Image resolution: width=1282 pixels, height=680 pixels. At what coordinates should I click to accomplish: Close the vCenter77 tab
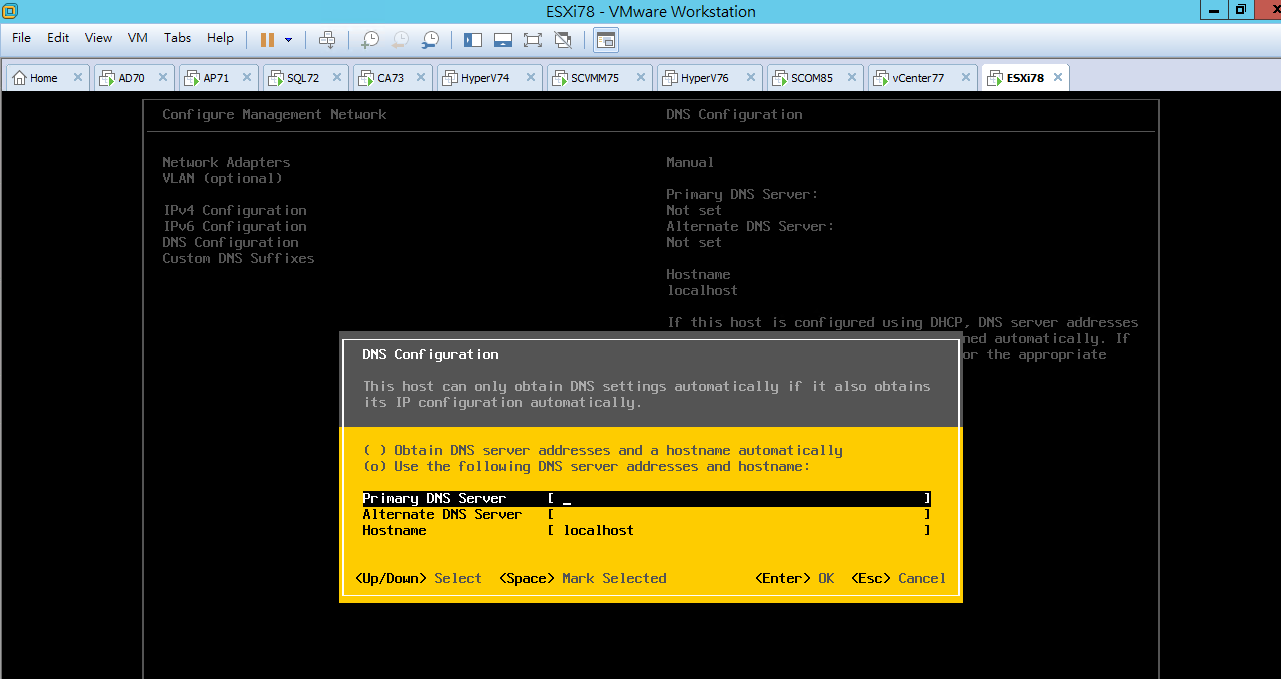[965, 78]
